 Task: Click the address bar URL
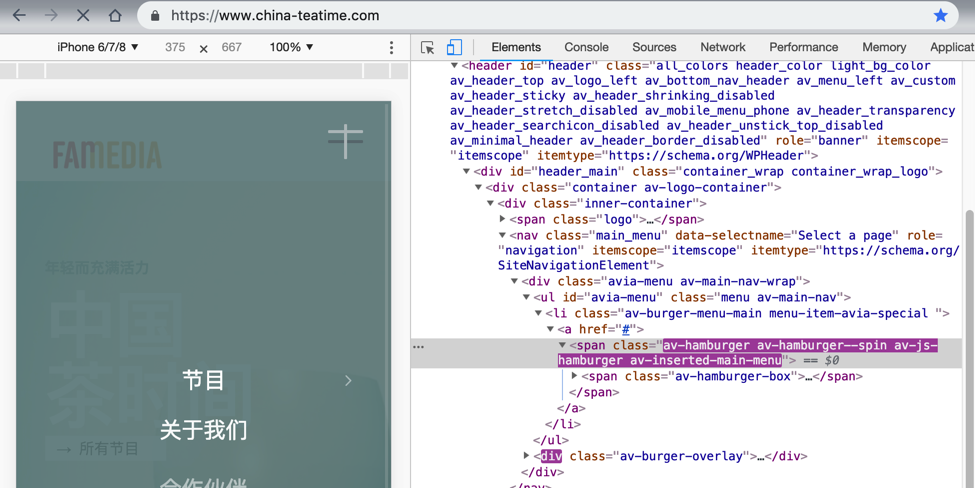coord(275,16)
